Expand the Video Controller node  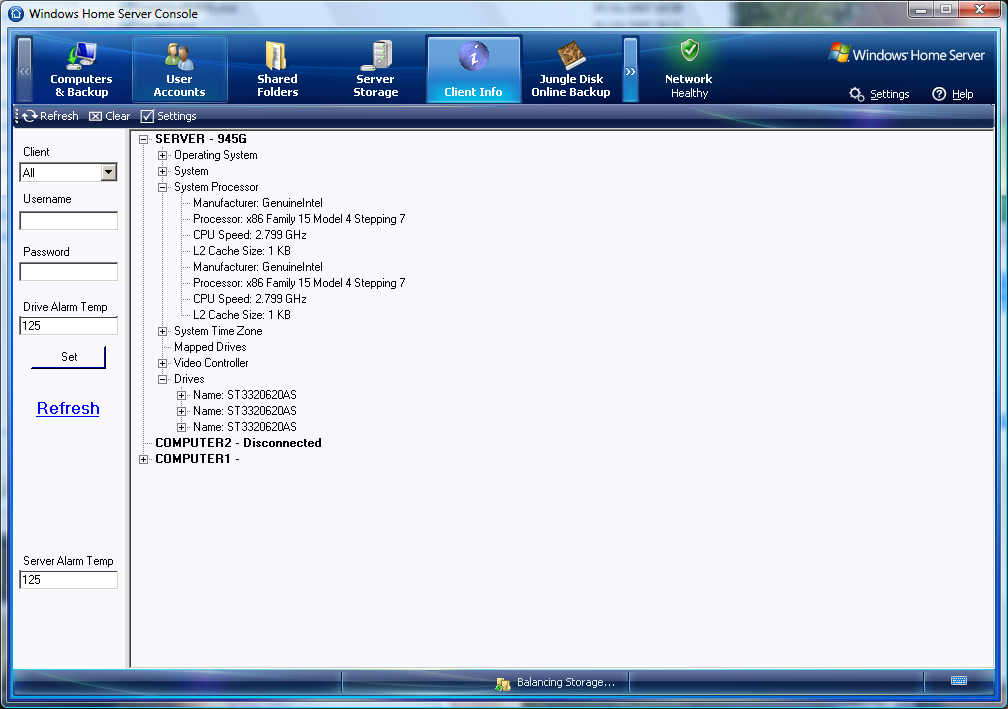click(x=163, y=363)
